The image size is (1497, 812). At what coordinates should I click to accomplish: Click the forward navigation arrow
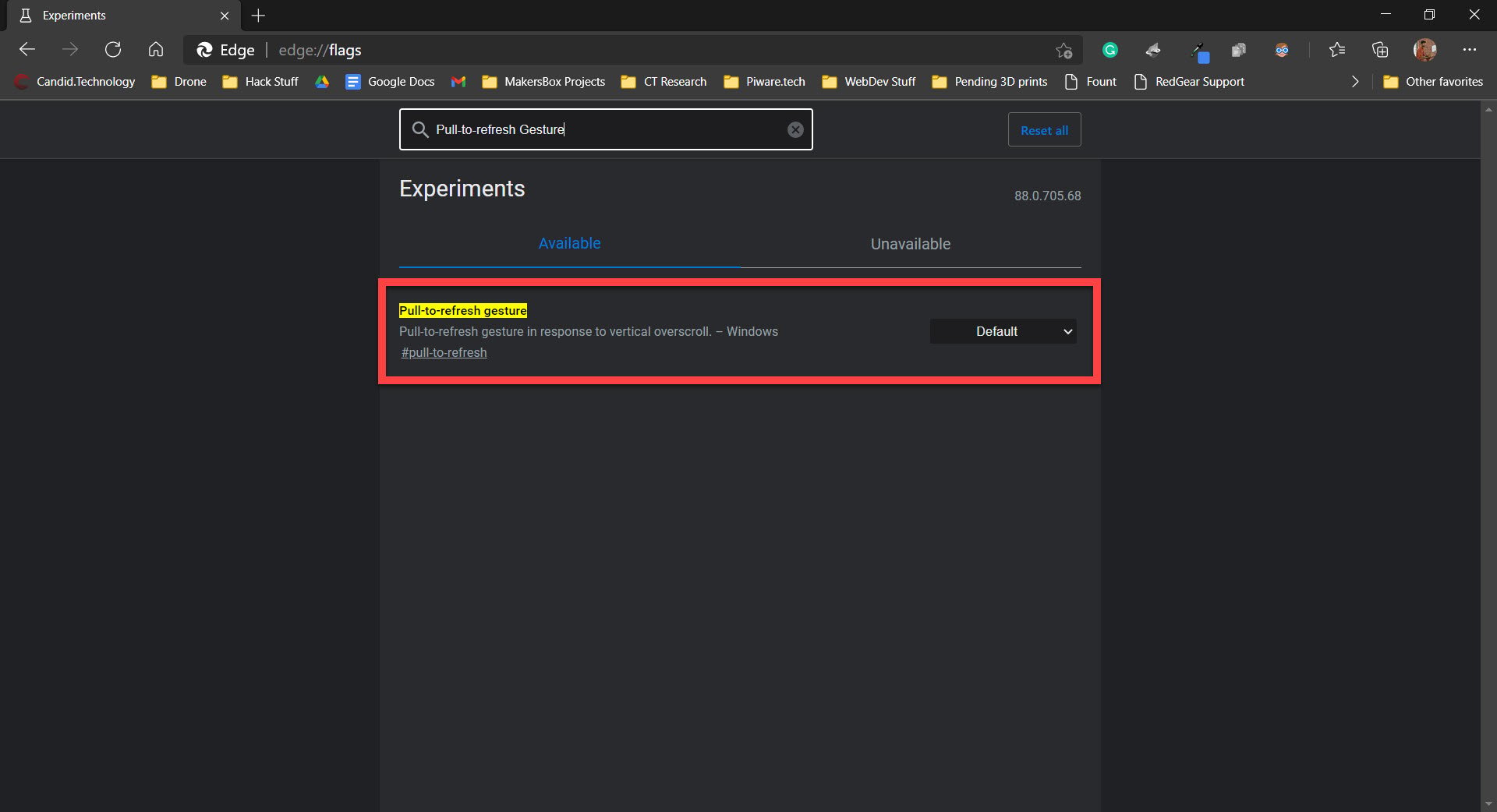70,50
